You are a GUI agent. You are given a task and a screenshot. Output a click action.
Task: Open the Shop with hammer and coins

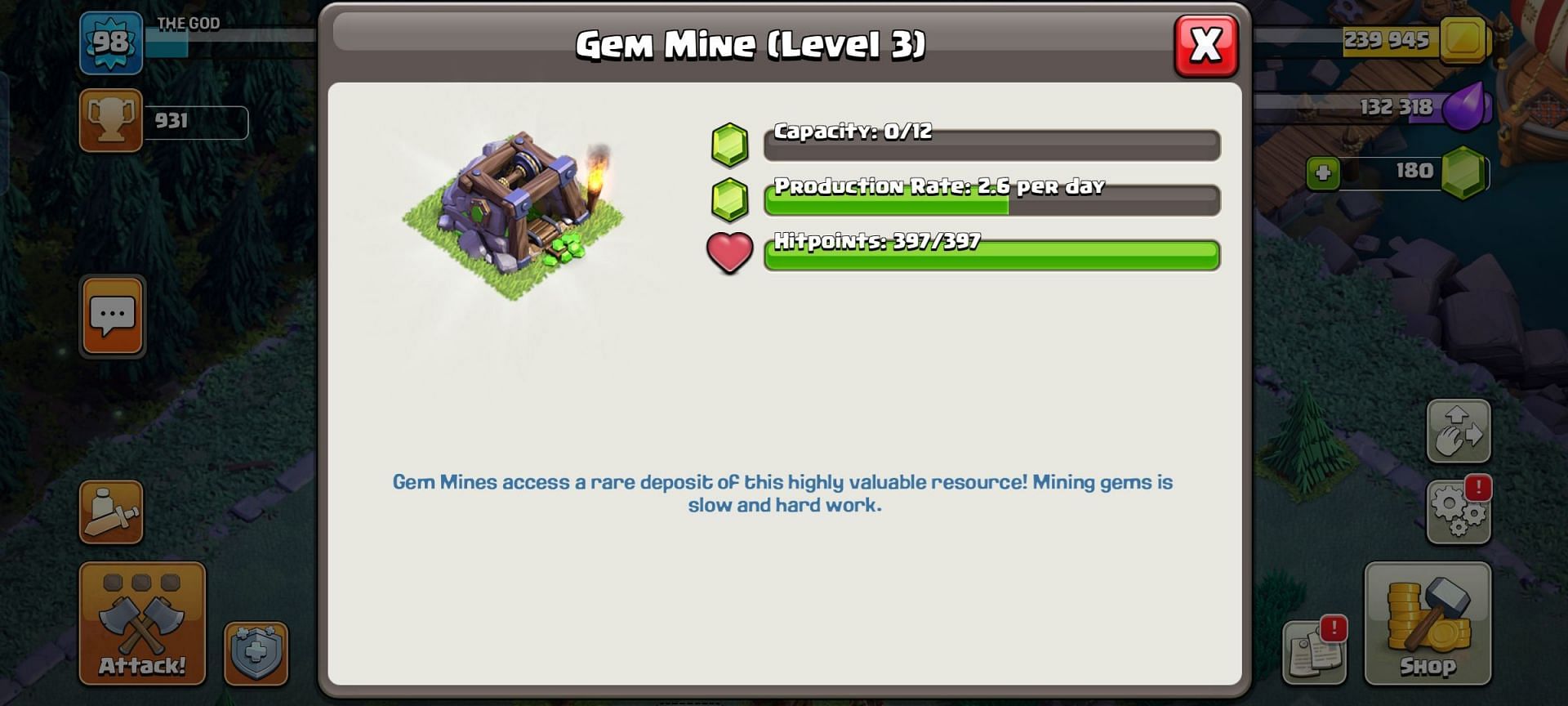click(1428, 623)
